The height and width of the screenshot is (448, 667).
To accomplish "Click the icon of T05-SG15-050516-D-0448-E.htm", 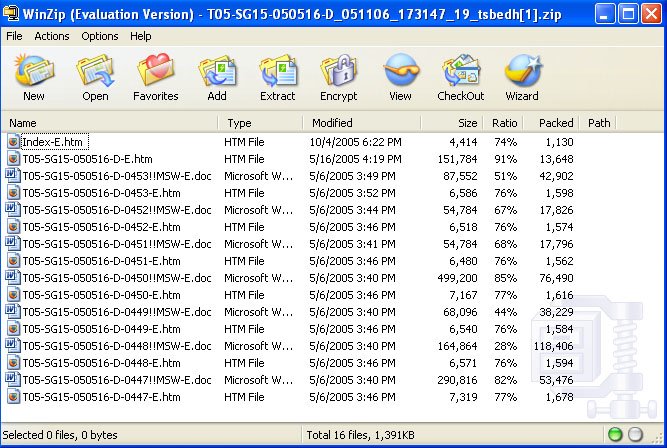I will click(13, 363).
